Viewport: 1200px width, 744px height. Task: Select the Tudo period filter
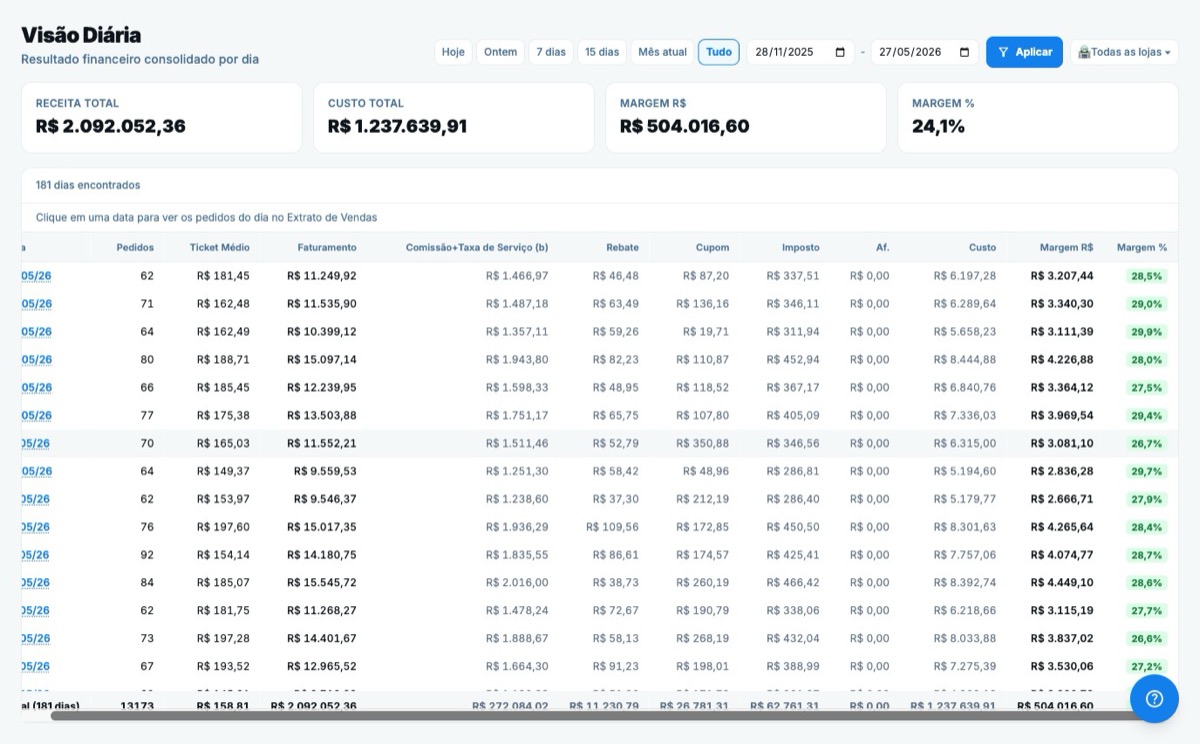(719, 52)
